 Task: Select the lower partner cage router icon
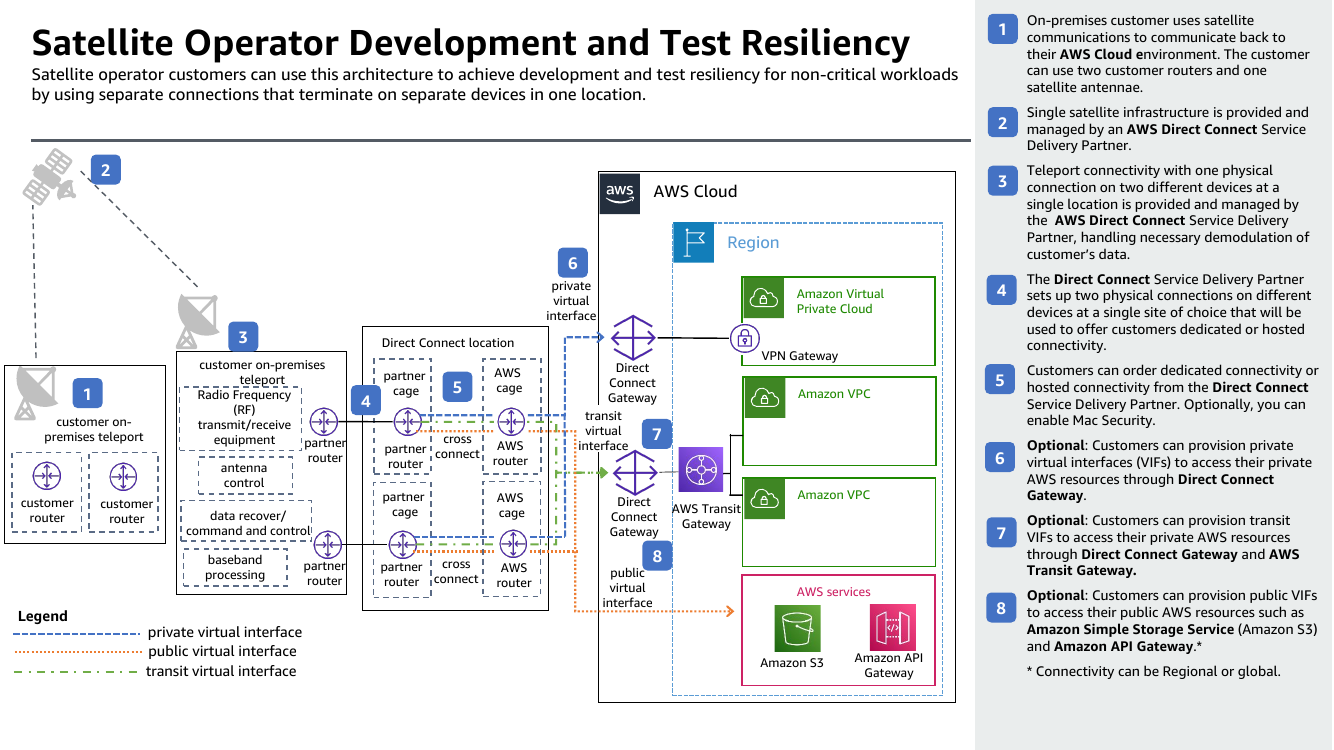tap(402, 545)
